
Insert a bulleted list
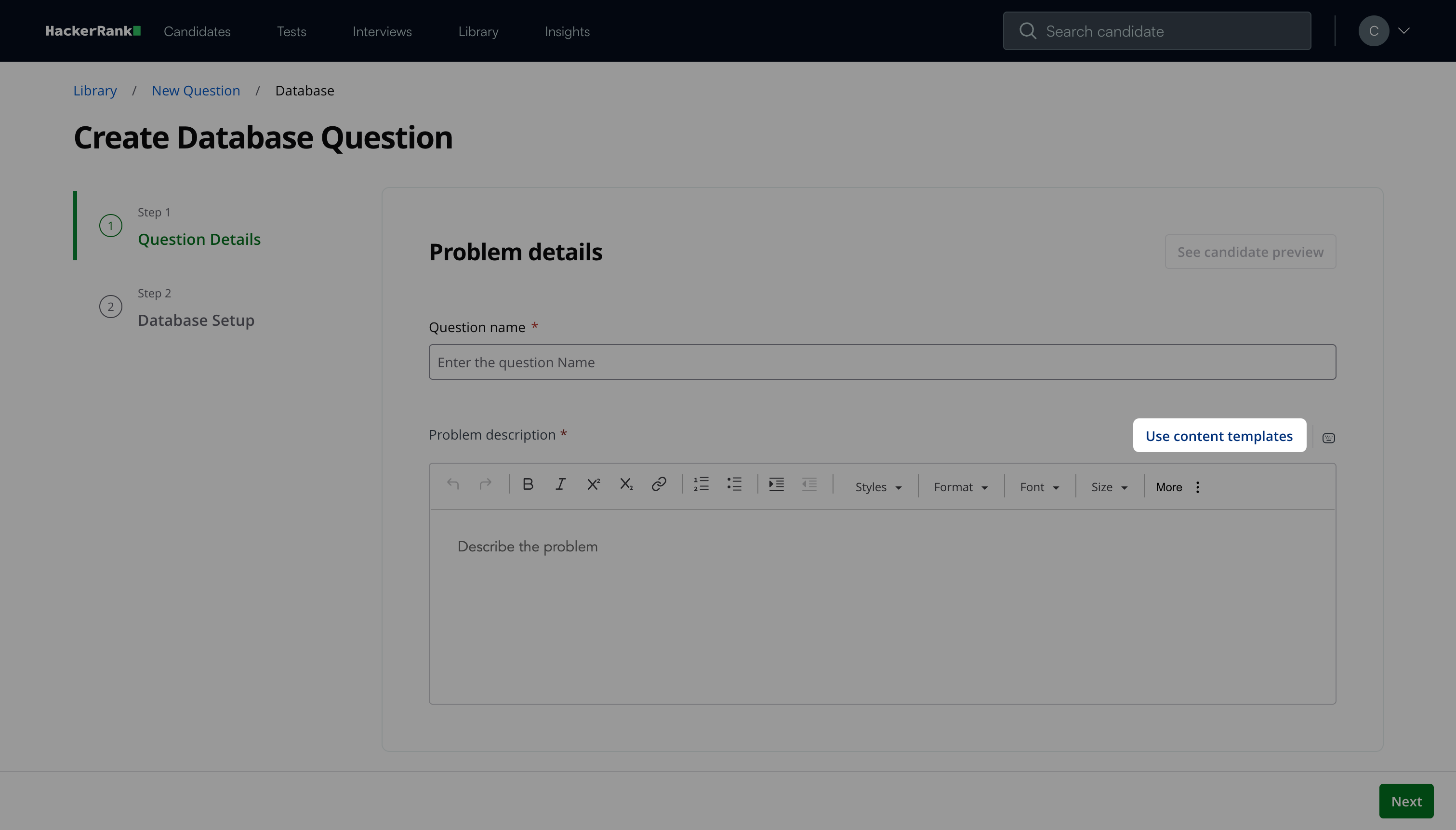[734, 484]
